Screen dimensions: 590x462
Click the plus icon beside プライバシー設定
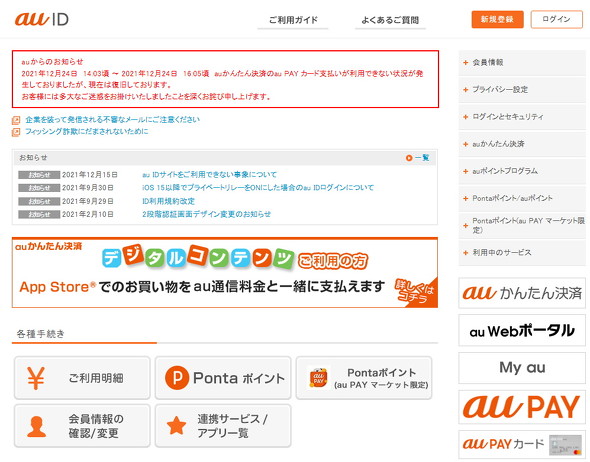(465, 90)
